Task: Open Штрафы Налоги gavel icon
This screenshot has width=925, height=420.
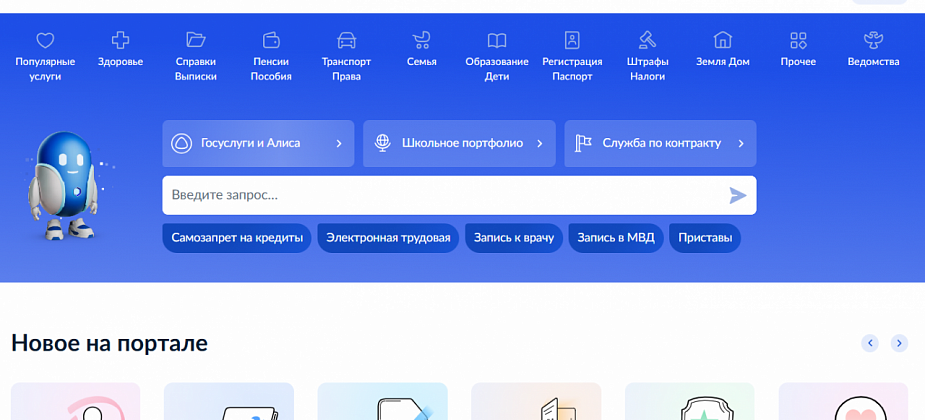Action: [x=648, y=40]
